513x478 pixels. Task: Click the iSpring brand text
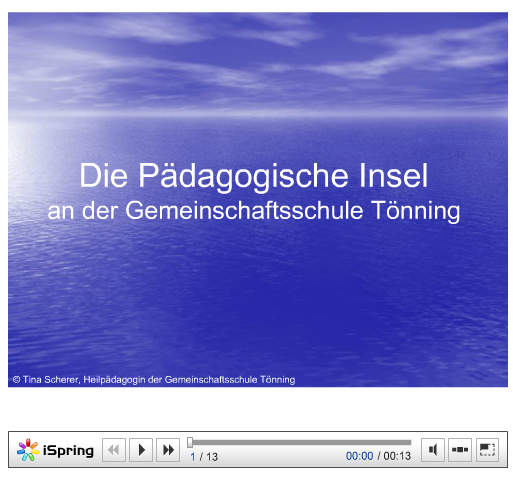pyautogui.click(x=68, y=450)
